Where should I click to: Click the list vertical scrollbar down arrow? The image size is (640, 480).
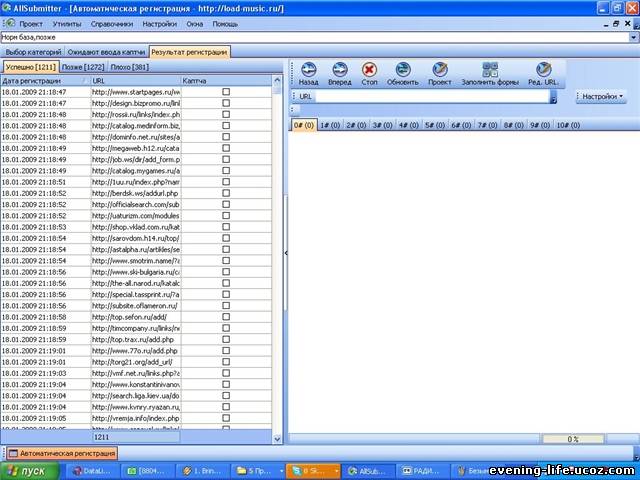277,439
